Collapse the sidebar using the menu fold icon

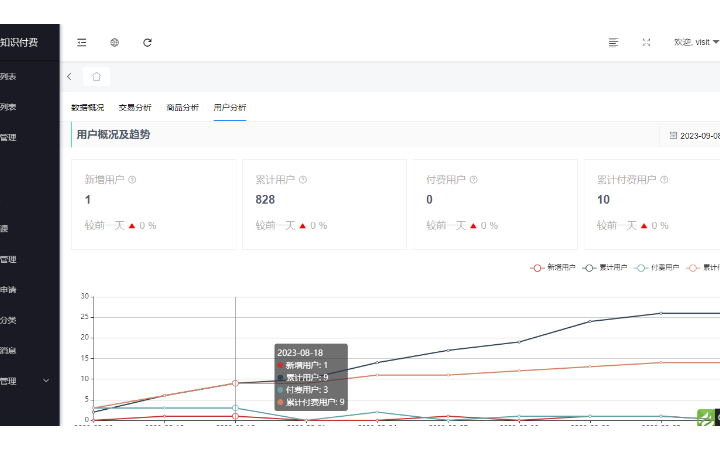tap(82, 43)
